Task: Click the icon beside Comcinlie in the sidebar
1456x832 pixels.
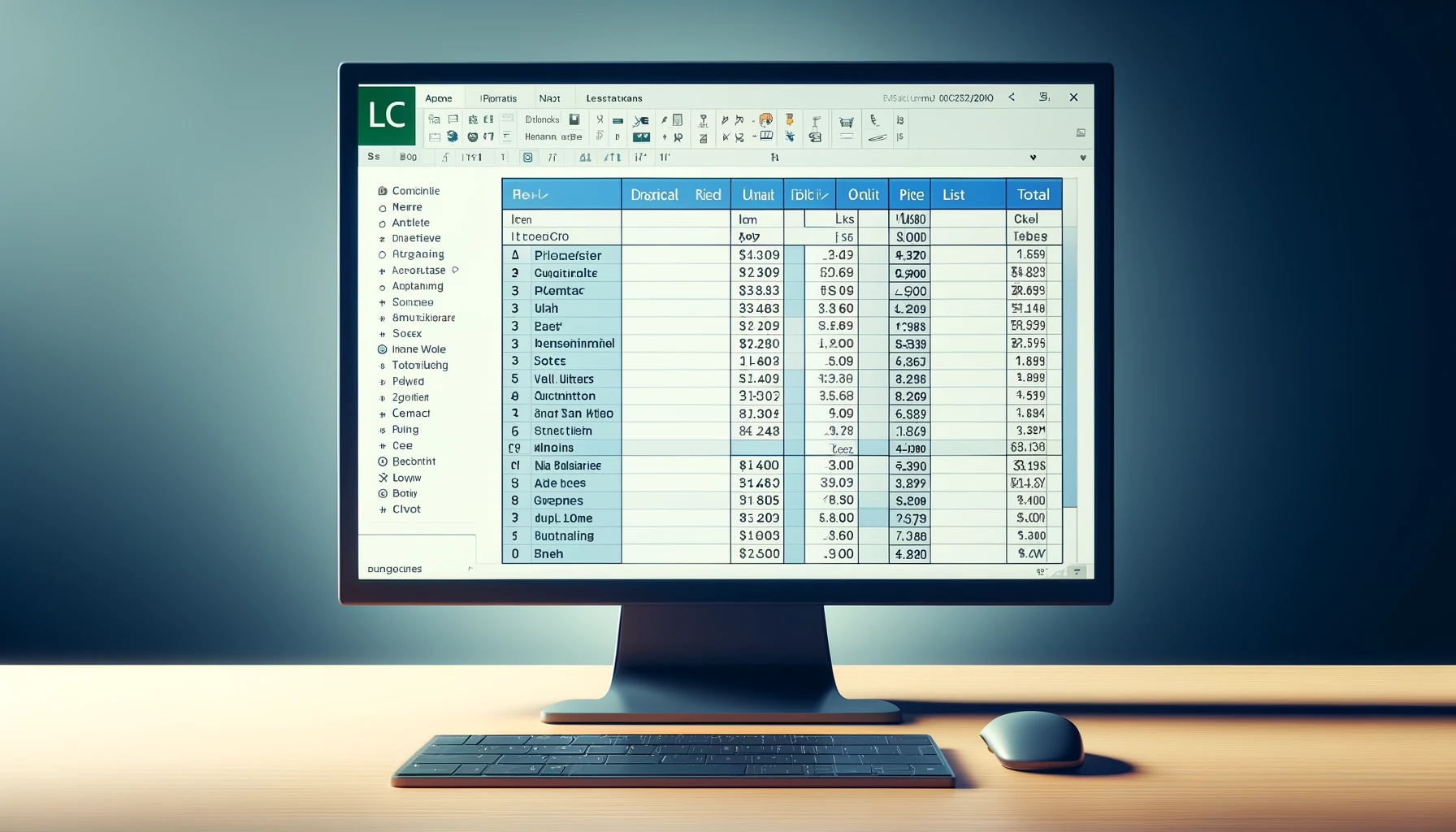Action: (x=382, y=191)
